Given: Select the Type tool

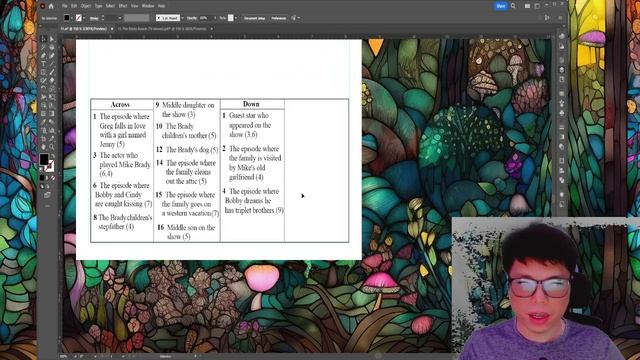Looking at the screenshot, I should (43, 63).
